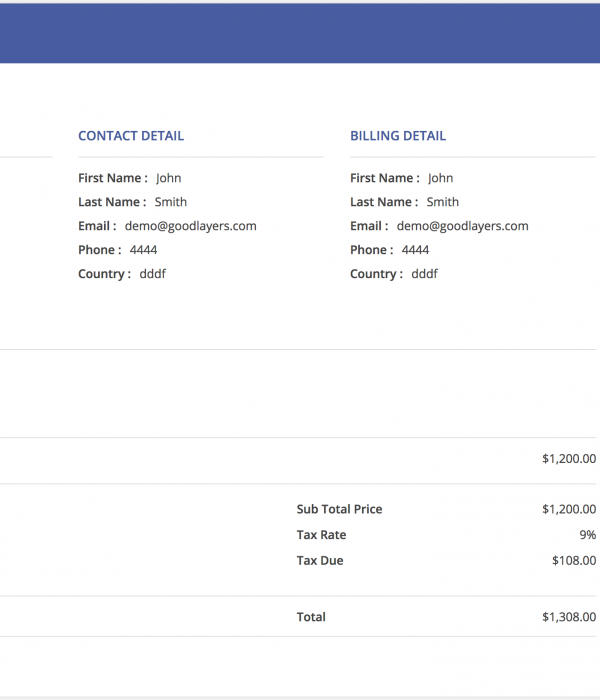Image resolution: width=600 pixels, height=700 pixels.
Task: Select billing Last Name value Smith
Action: (442, 202)
